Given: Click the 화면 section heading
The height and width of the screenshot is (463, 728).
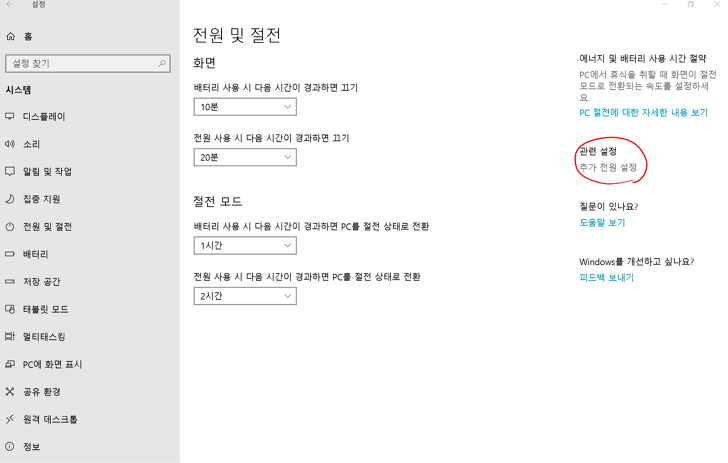Looking at the screenshot, I should 205,63.
